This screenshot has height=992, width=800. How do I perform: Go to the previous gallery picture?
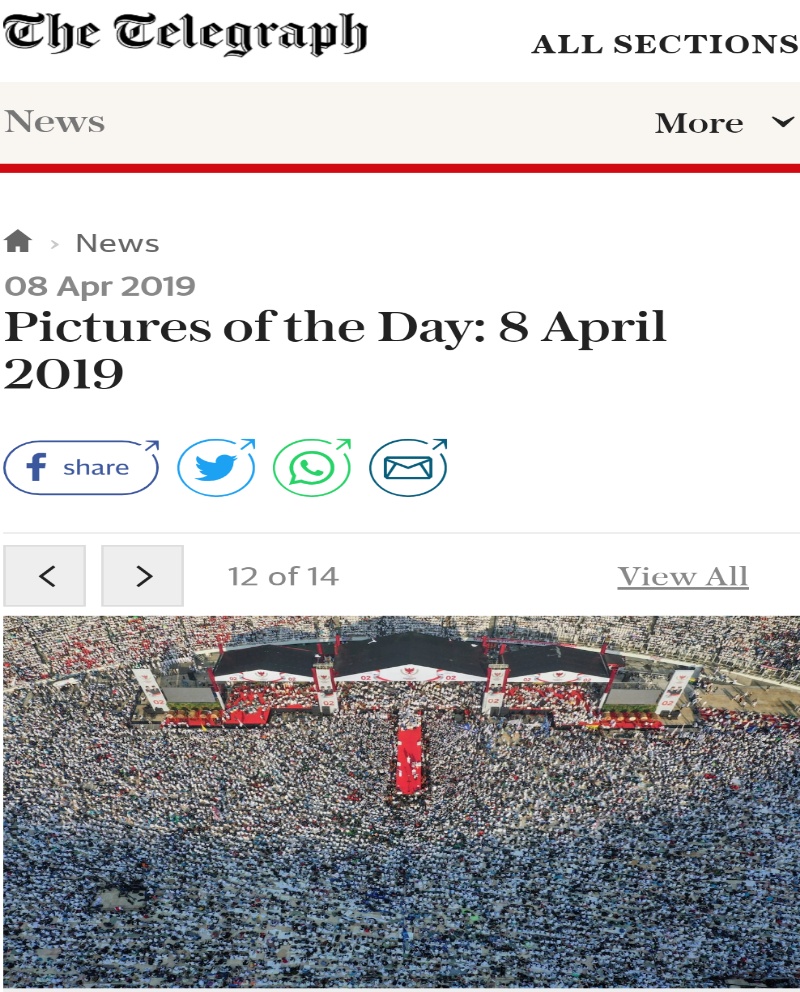pyautogui.click(x=45, y=576)
